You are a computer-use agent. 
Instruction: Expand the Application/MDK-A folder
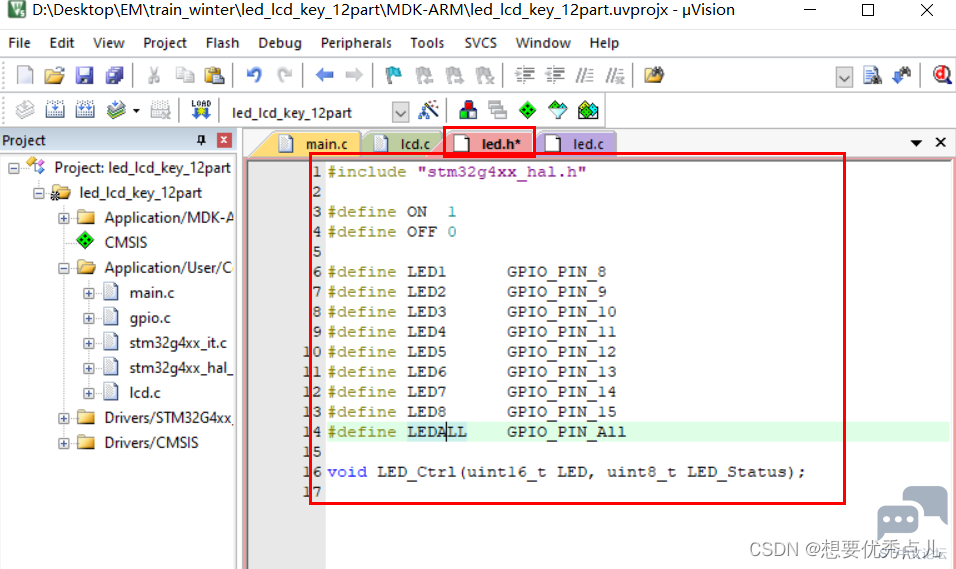click(x=63, y=218)
